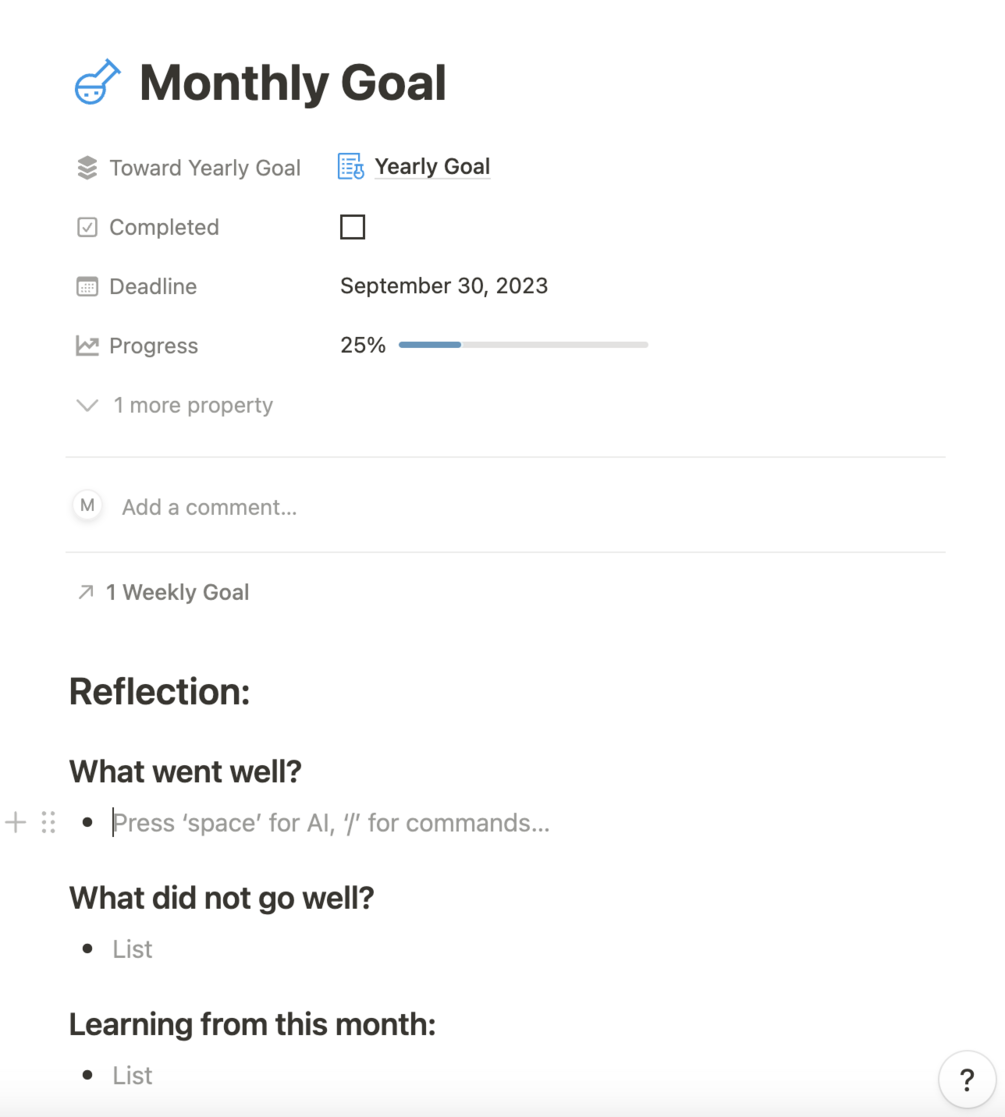Image resolution: width=1005 pixels, height=1117 pixels.
Task: Click the Monthly Goal page title
Action: click(292, 83)
